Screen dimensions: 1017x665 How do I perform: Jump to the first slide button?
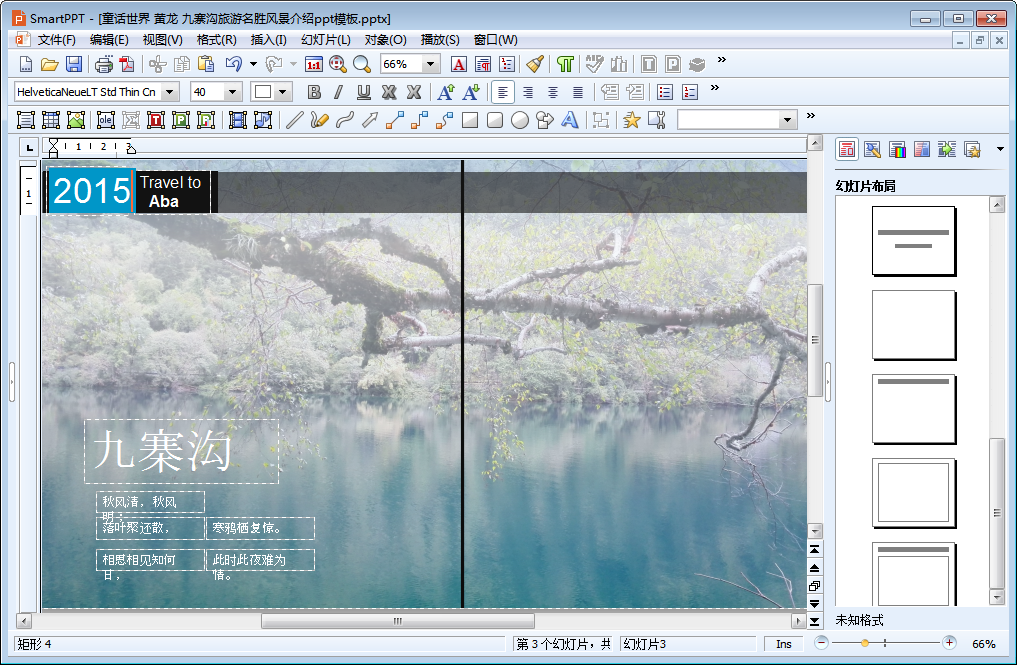[x=815, y=550]
